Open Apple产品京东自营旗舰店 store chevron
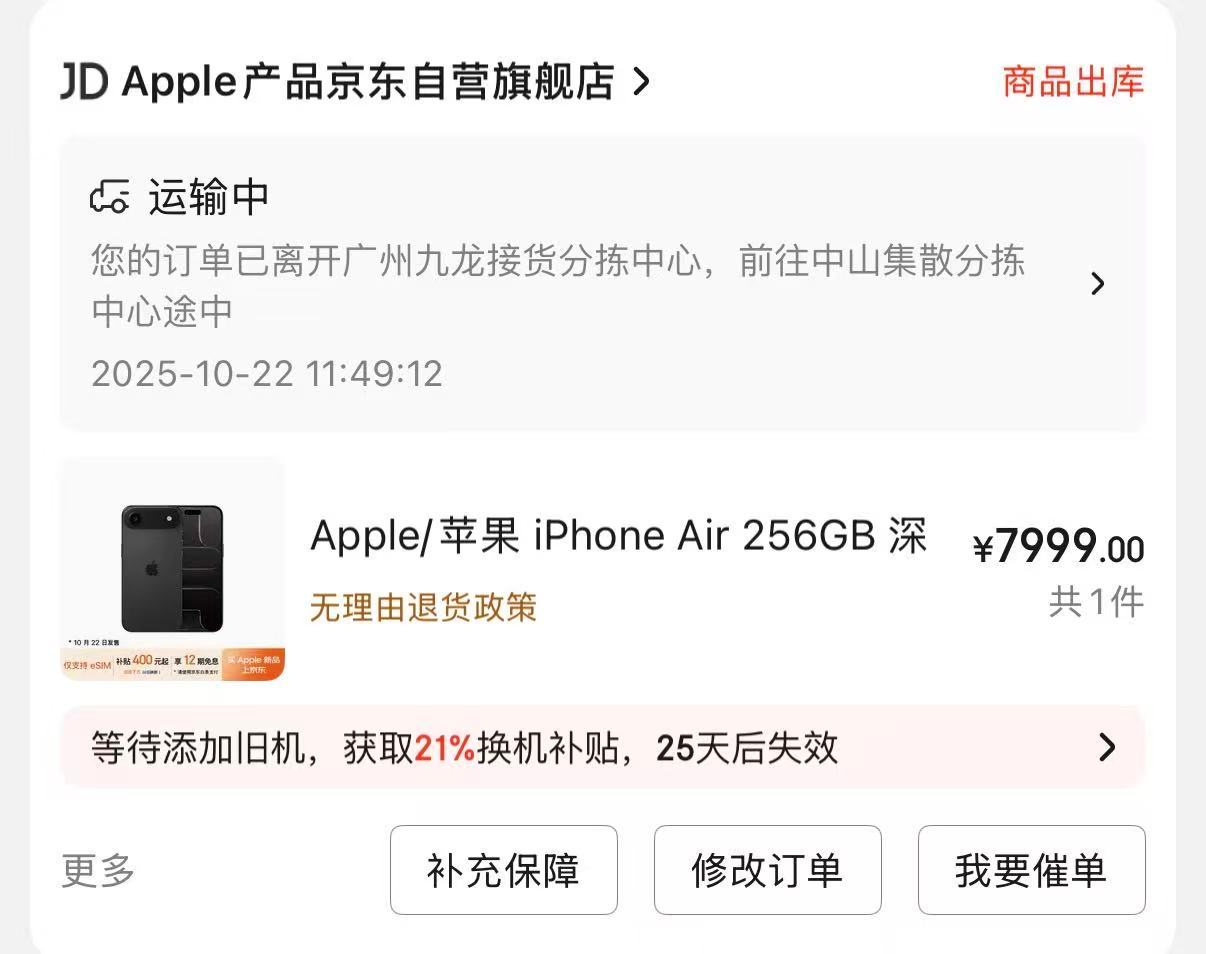 pyautogui.click(x=641, y=82)
